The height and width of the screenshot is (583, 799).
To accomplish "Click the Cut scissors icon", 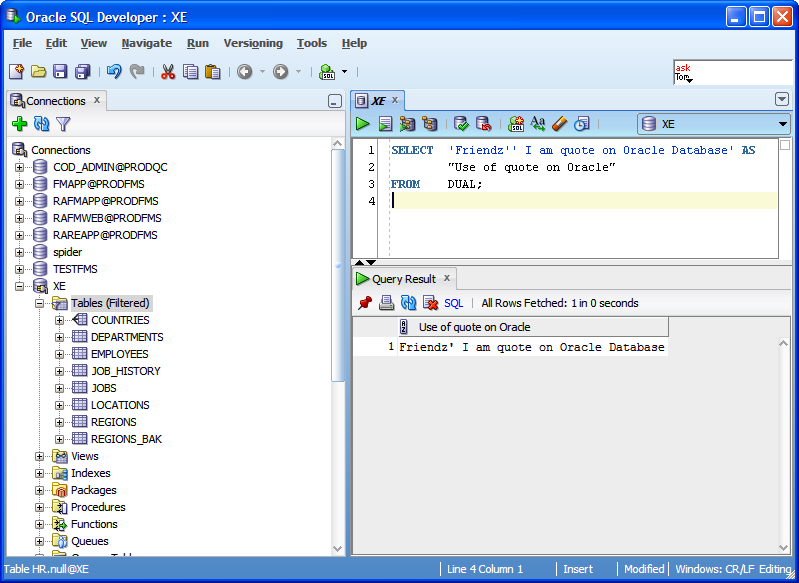I will point(167,72).
